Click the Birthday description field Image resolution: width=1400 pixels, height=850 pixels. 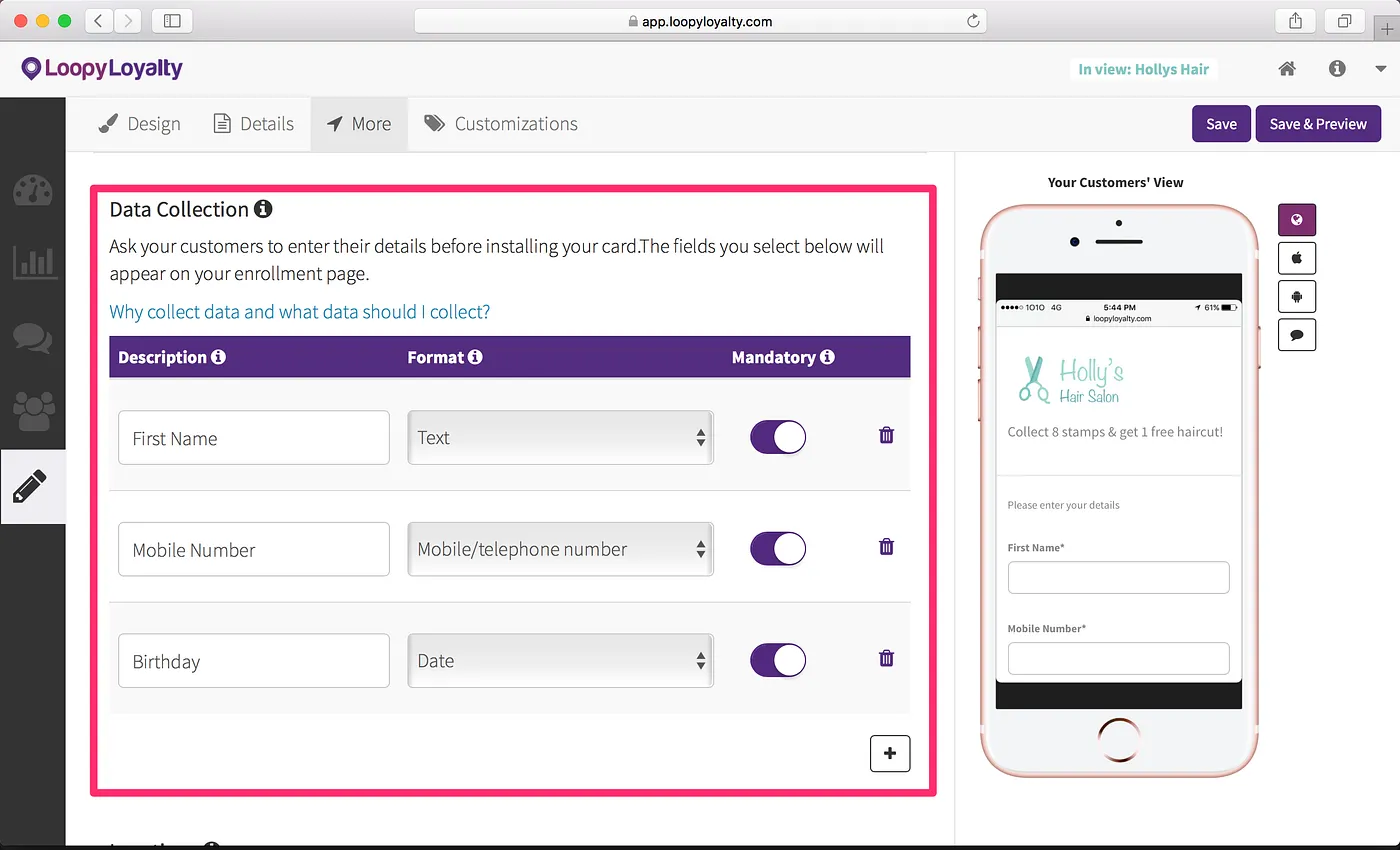click(x=254, y=661)
